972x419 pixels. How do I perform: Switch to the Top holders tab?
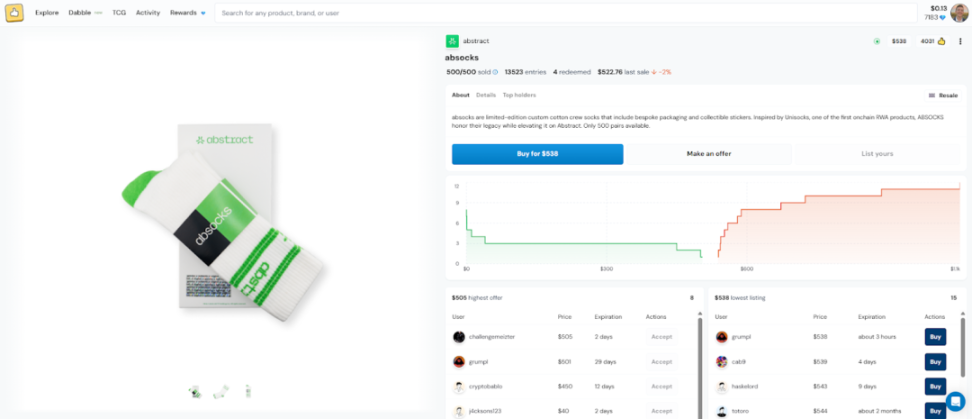[519, 95]
